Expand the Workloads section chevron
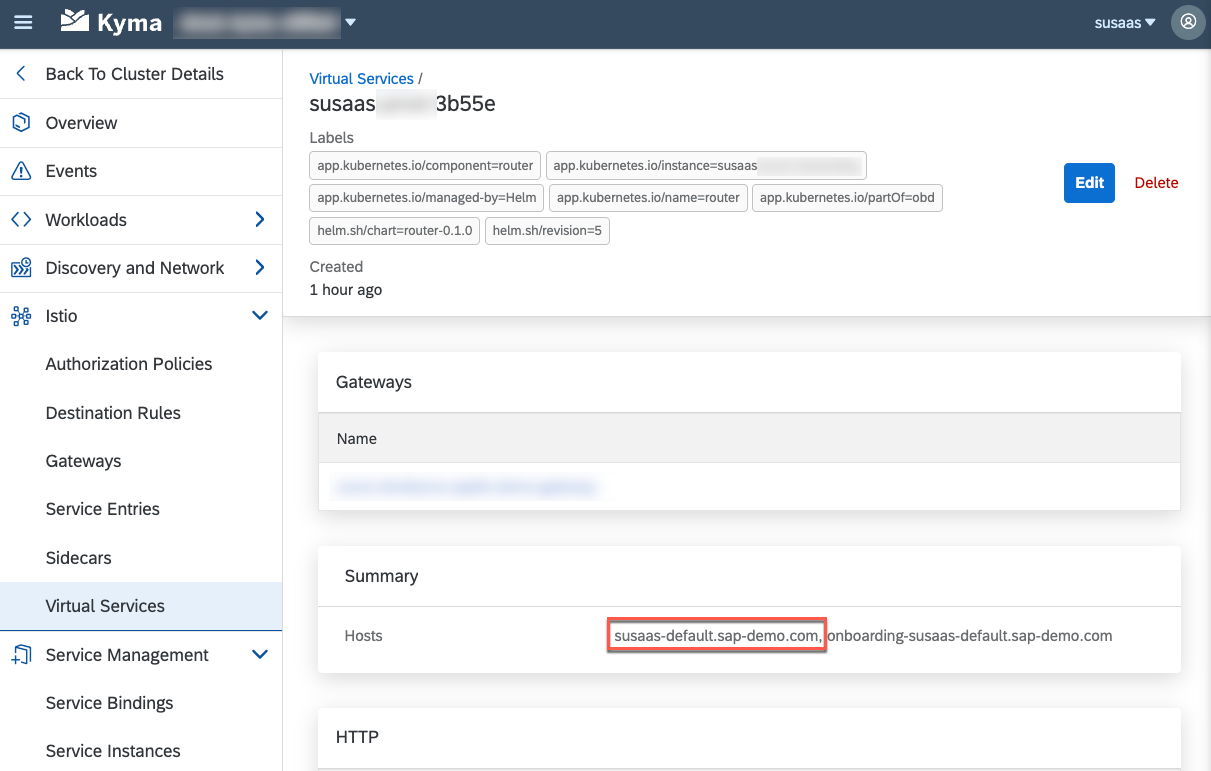This screenshot has height=771, width=1211. 260,220
